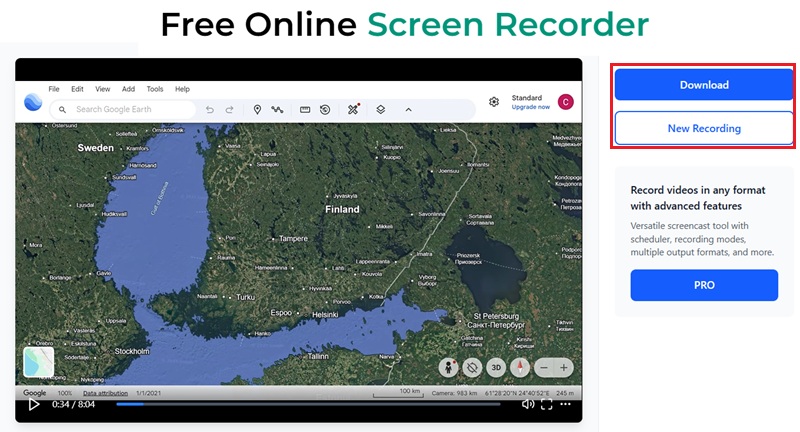This screenshot has height=432, width=800.
Task: Select the add placemark pin tool
Action: click(x=257, y=110)
